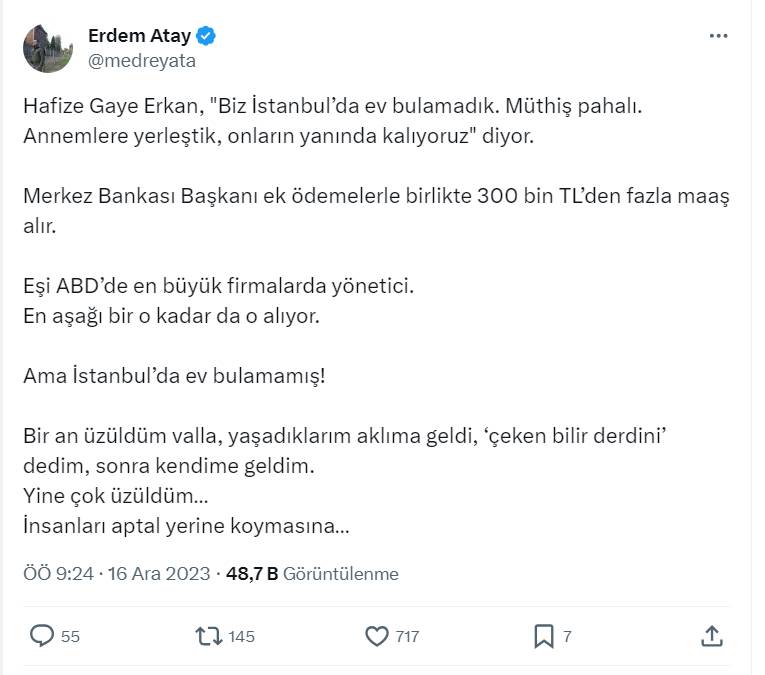This screenshot has height=675, width=765.
Task: Click the repost count 145
Action: pyautogui.click(x=241, y=636)
